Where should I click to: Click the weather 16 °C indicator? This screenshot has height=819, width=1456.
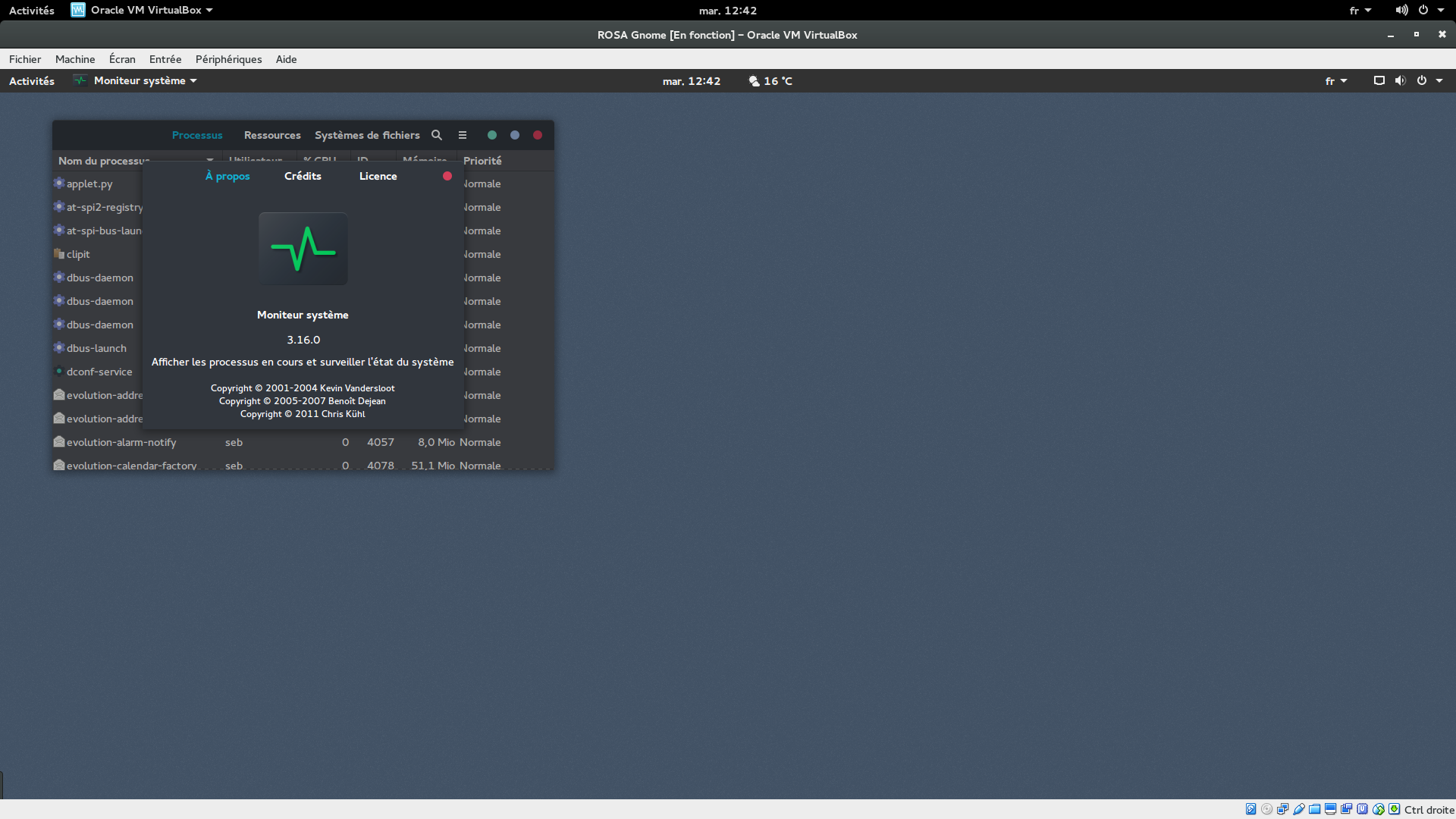point(770,81)
